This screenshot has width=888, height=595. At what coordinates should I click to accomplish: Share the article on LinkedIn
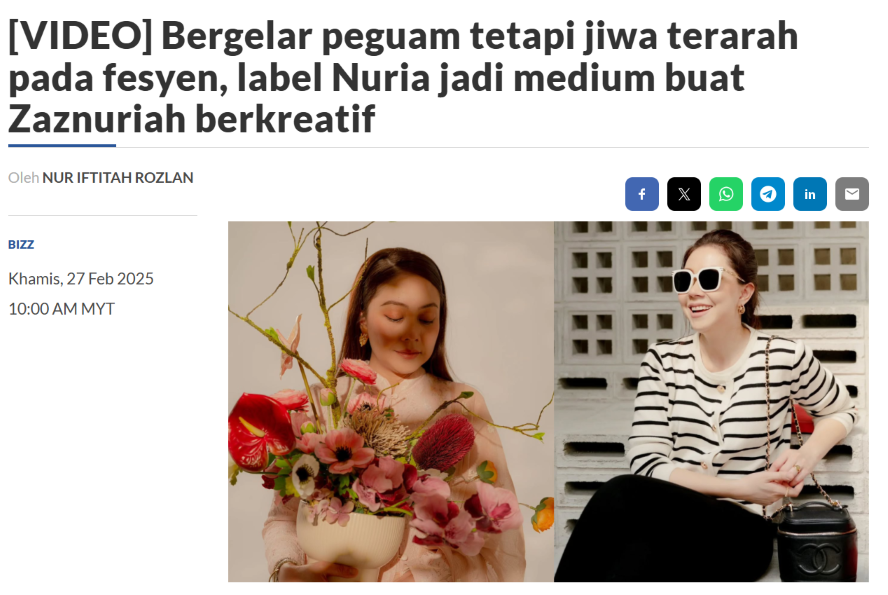click(x=810, y=194)
